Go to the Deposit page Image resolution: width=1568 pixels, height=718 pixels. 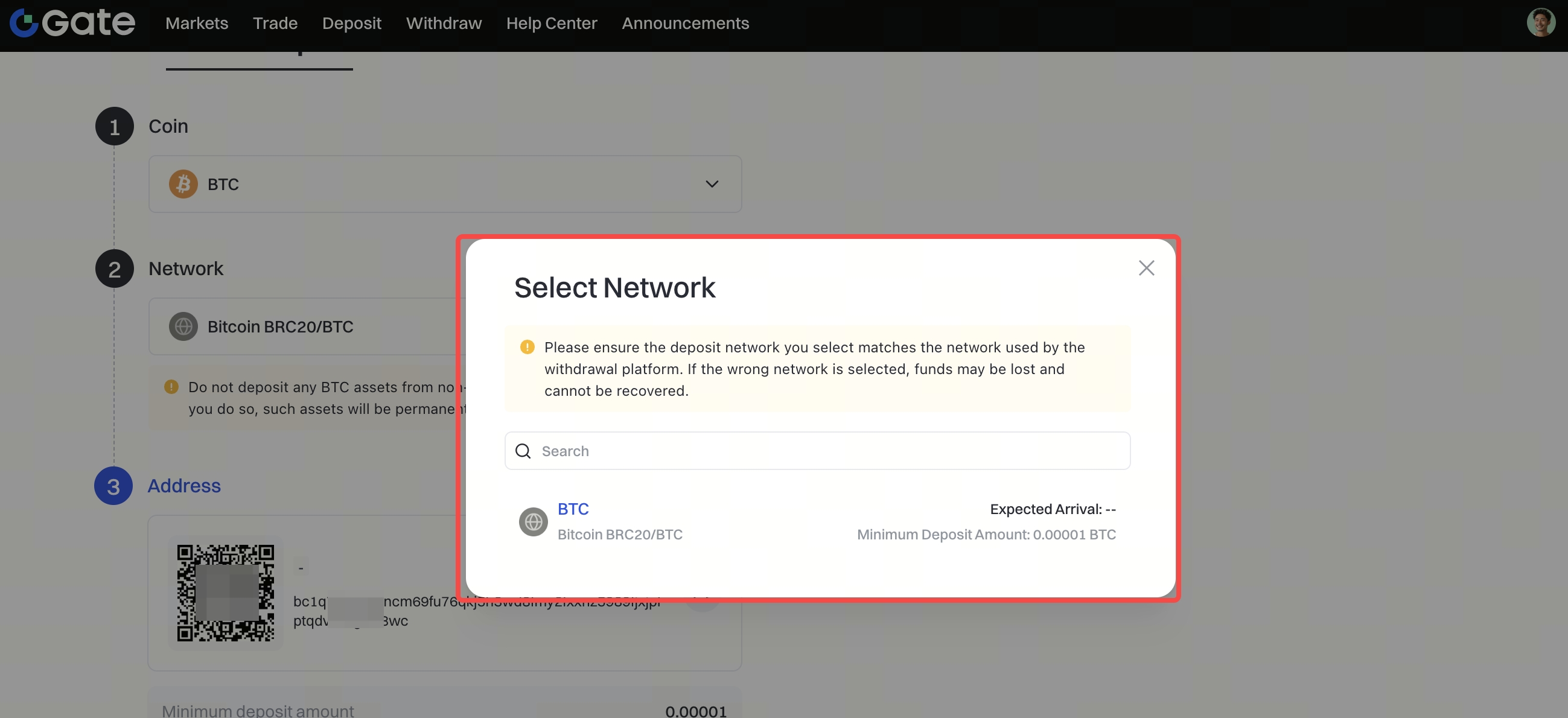coord(351,23)
